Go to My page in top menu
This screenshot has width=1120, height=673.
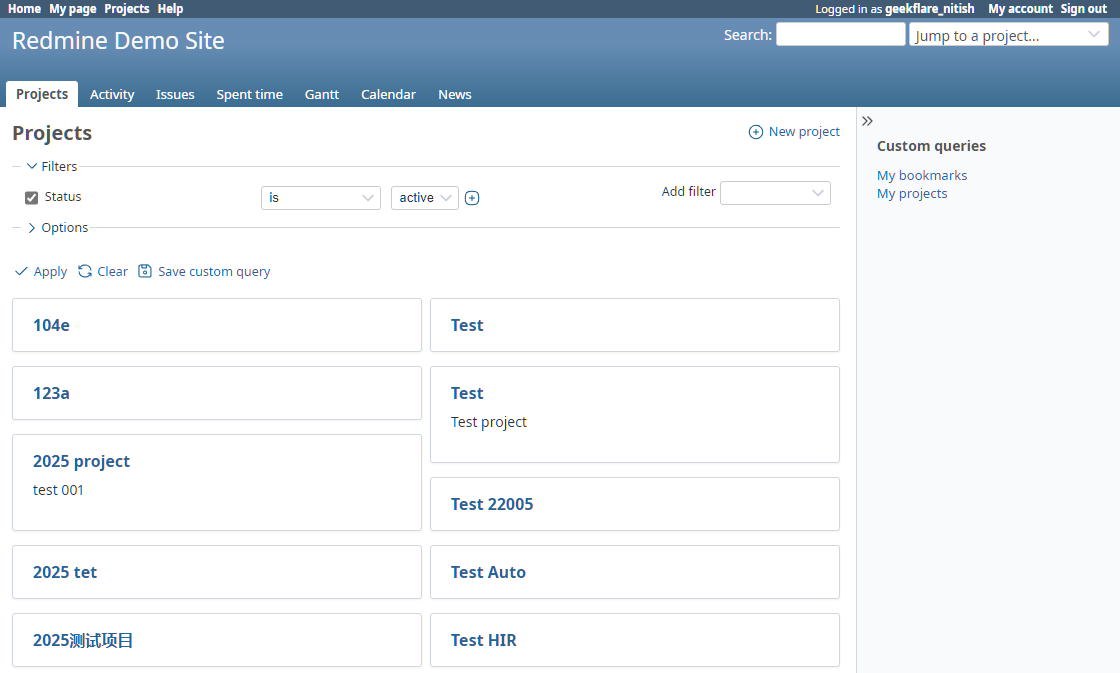pyautogui.click(x=73, y=9)
